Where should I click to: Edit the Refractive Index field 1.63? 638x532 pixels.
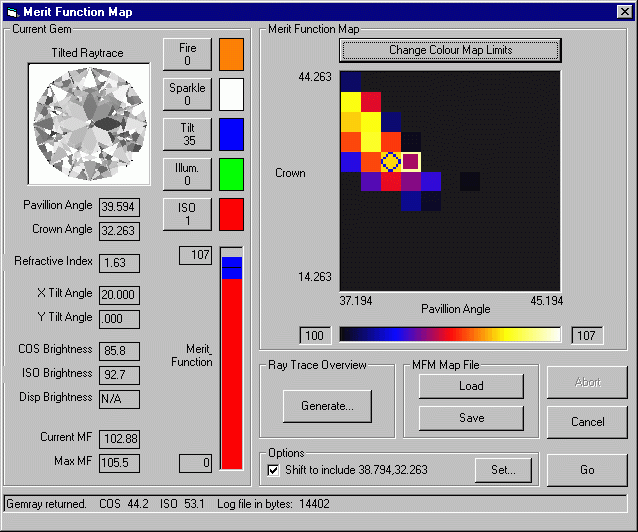pyautogui.click(x=119, y=263)
